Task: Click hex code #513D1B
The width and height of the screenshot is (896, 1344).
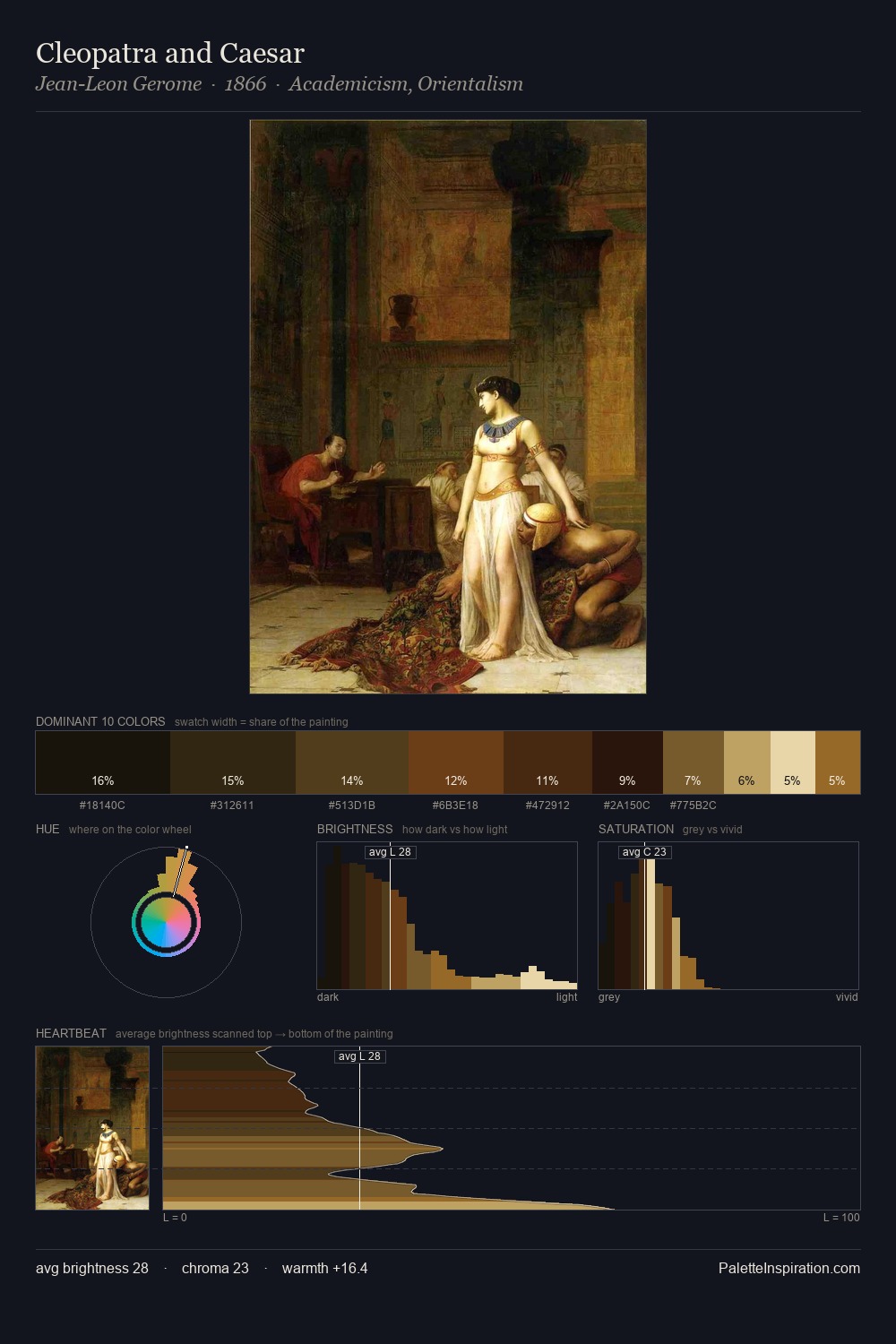Action: (x=352, y=806)
